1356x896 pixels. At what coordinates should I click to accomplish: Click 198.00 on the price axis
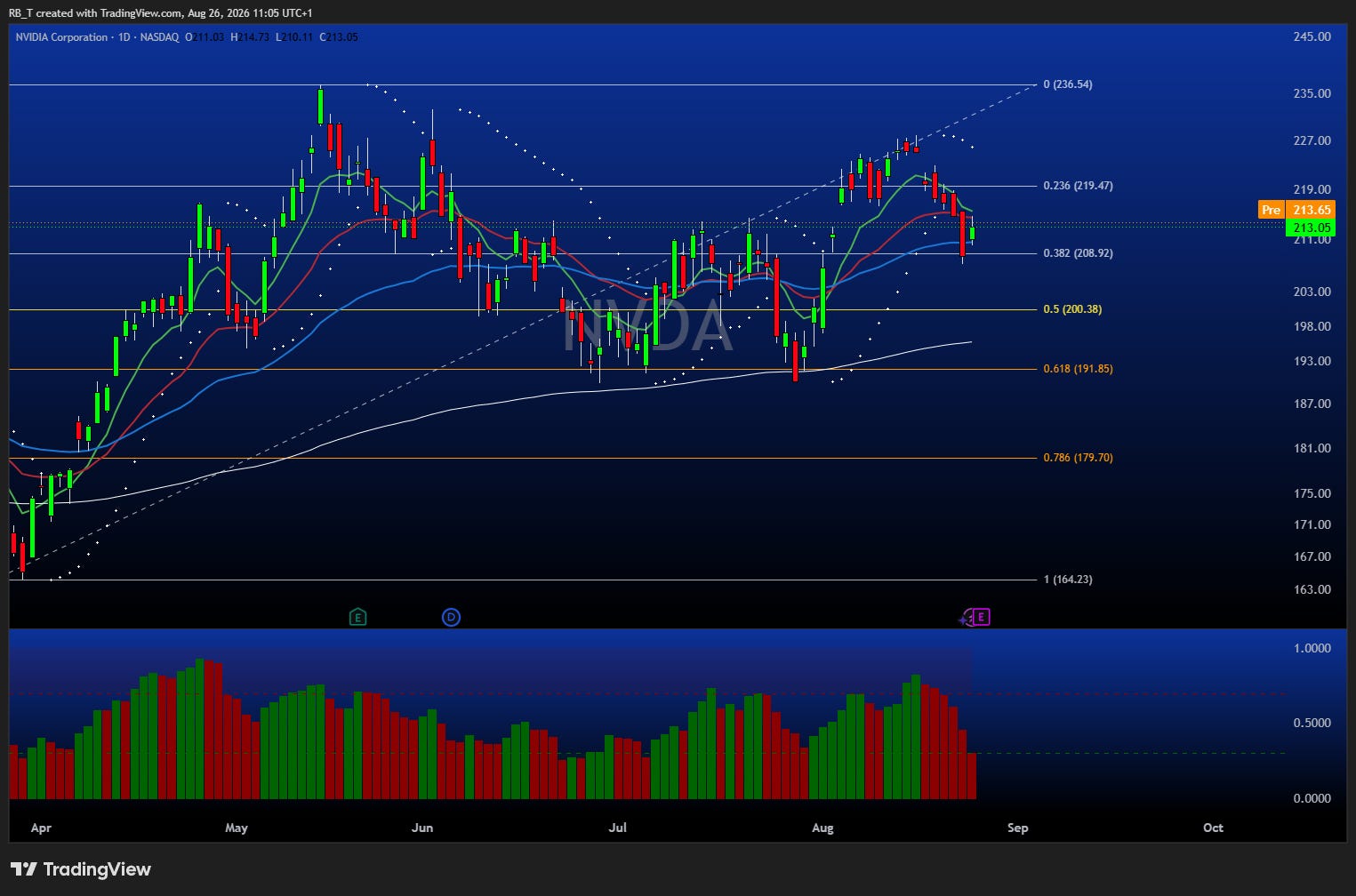click(x=1312, y=326)
